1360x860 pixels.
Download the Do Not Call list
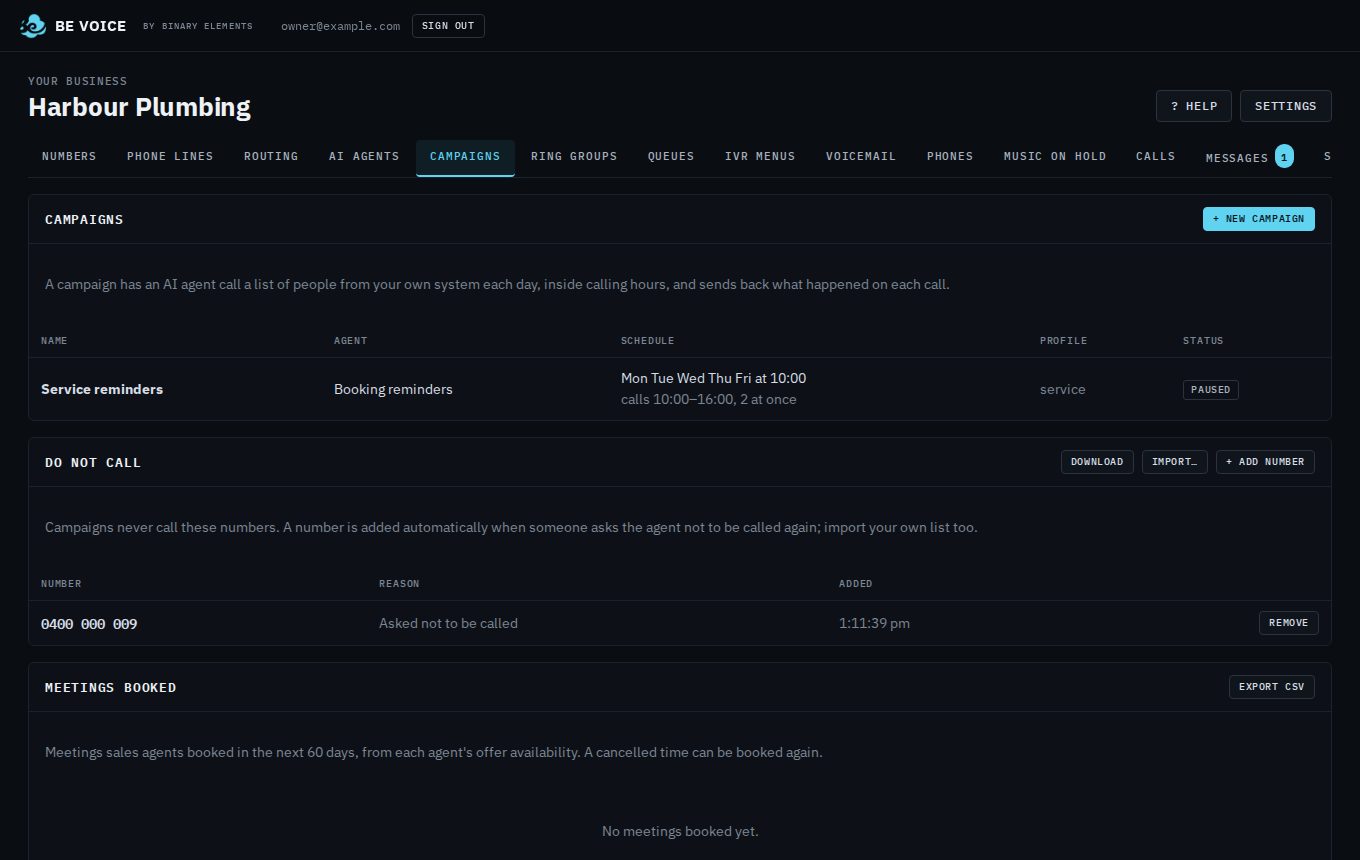point(1097,462)
